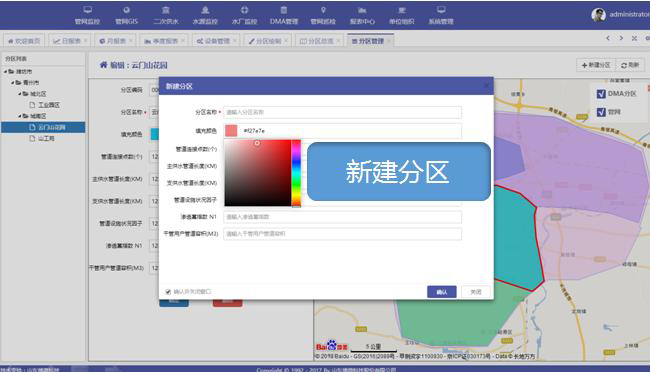
Task: Collapse the 青州市 tree node arrow
Action: pos(12,83)
